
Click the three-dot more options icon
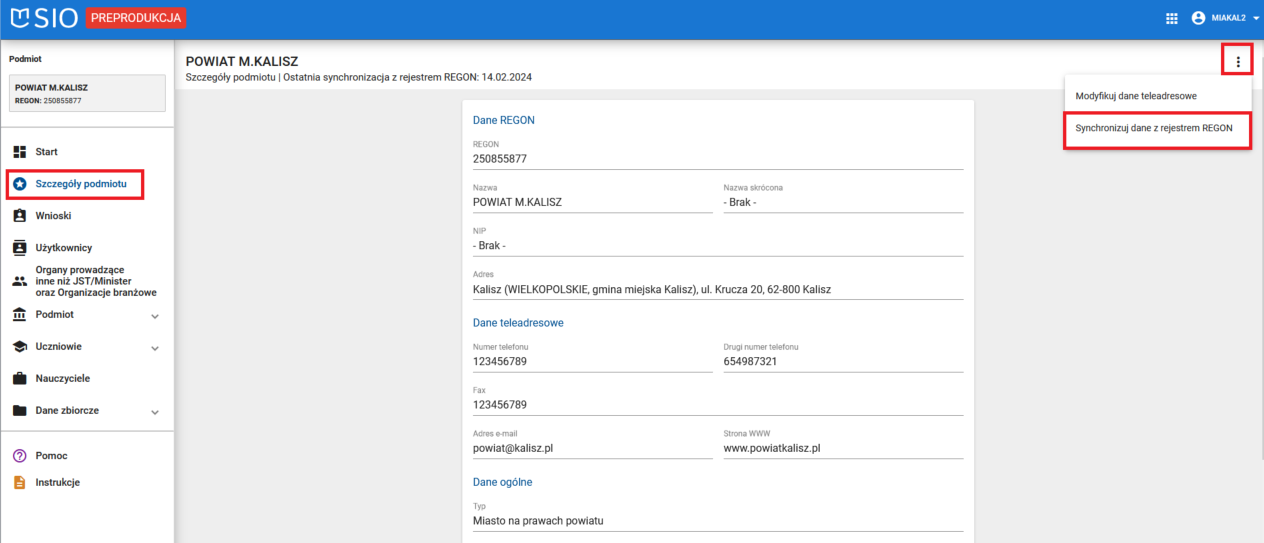point(1237,62)
